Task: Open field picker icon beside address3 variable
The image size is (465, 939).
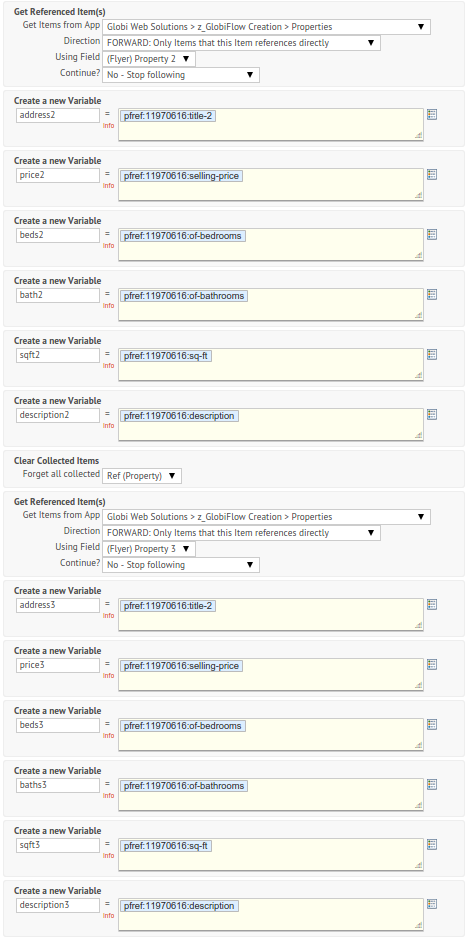Action: pyautogui.click(x=431, y=604)
